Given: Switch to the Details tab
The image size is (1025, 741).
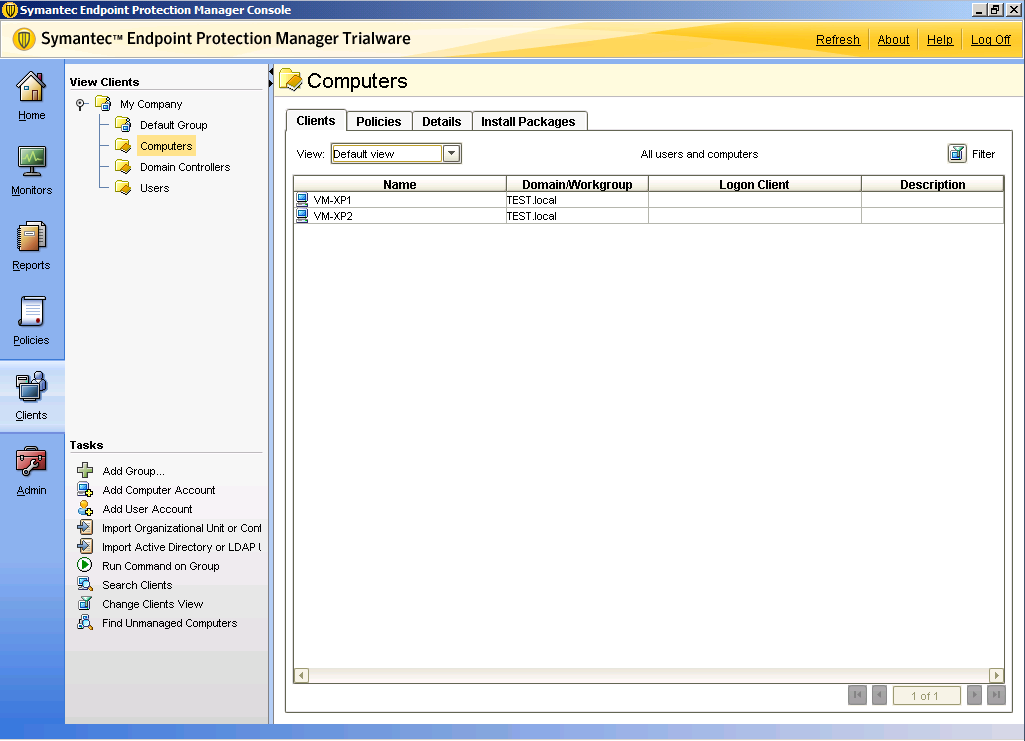Looking at the screenshot, I should coord(442,122).
